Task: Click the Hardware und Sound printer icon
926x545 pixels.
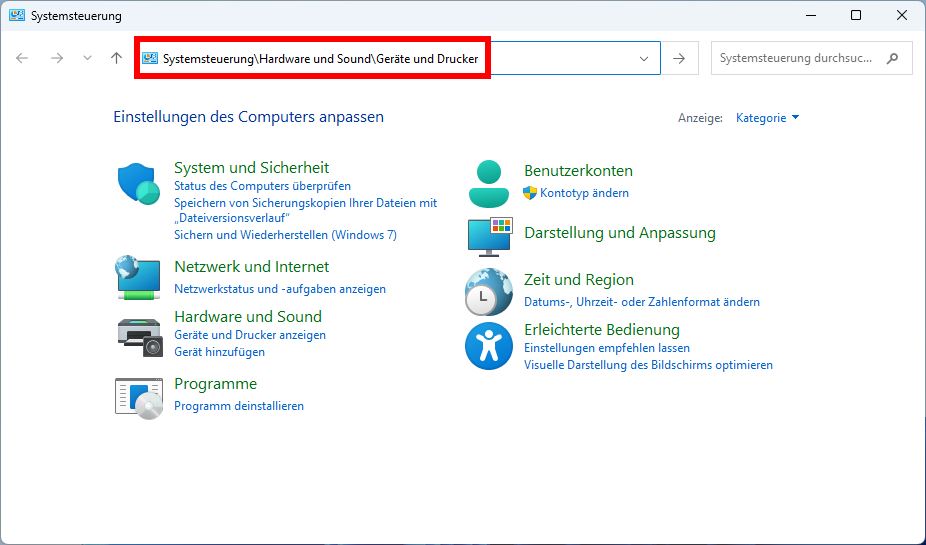Action: [139, 337]
